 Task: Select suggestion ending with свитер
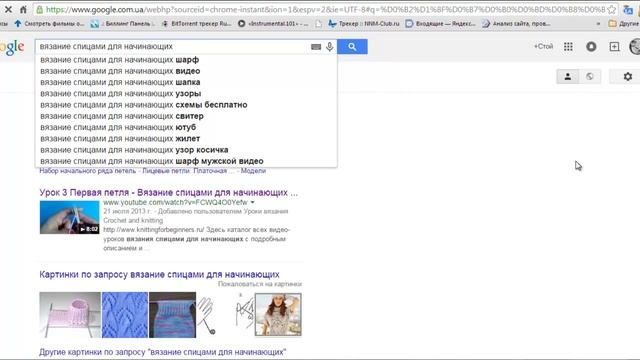pyautogui.click(x=186, y=116)
